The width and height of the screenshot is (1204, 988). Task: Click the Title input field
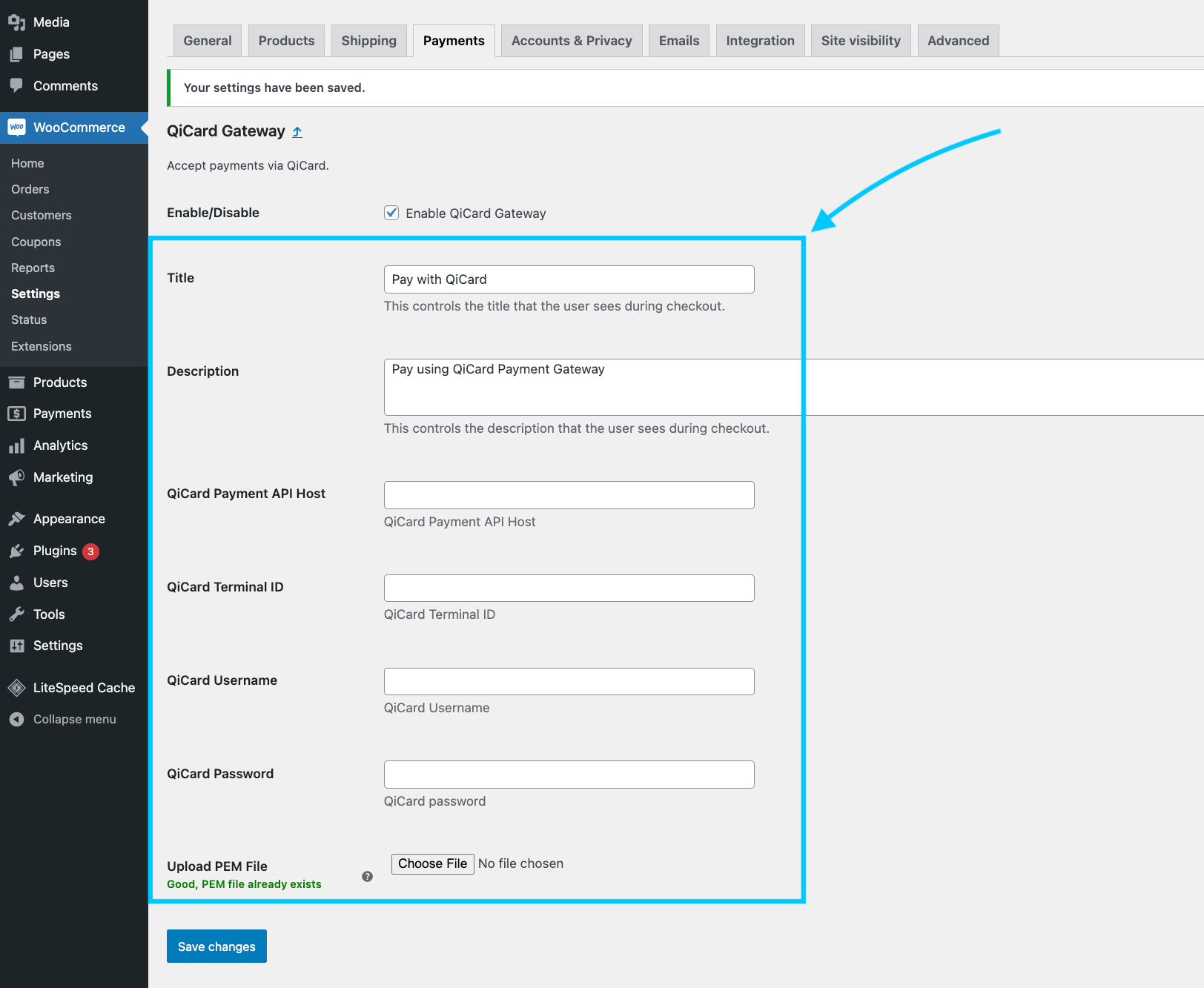coord(569,279)
